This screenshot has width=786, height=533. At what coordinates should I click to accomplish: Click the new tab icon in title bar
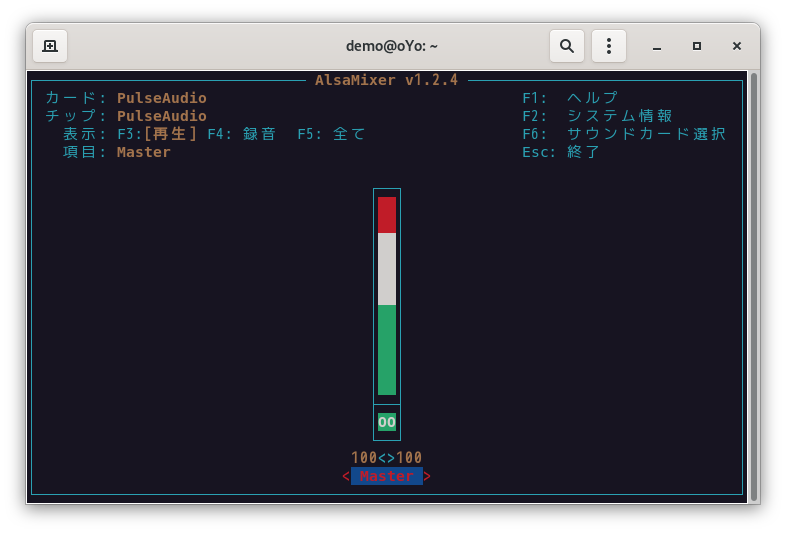click(50, 46)
